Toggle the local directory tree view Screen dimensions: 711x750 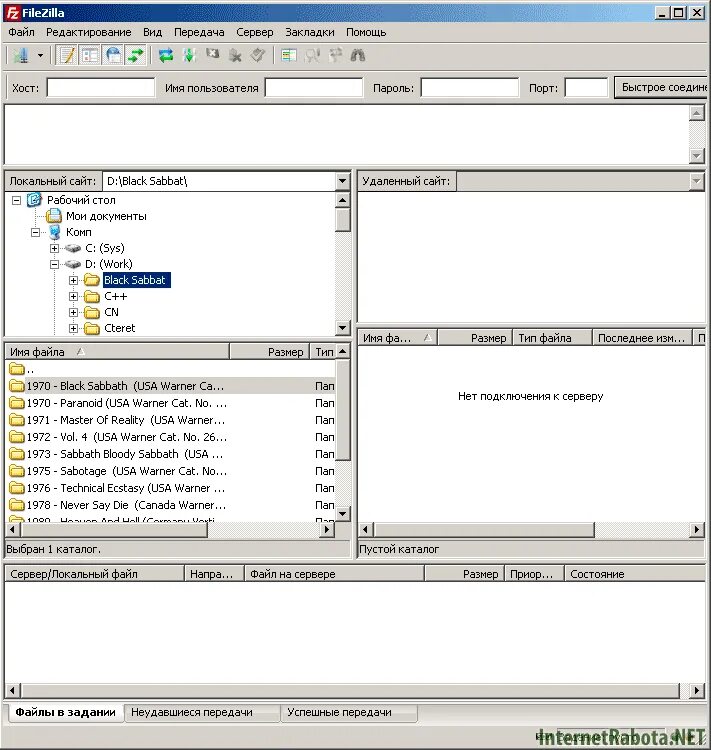coord(90,55)
